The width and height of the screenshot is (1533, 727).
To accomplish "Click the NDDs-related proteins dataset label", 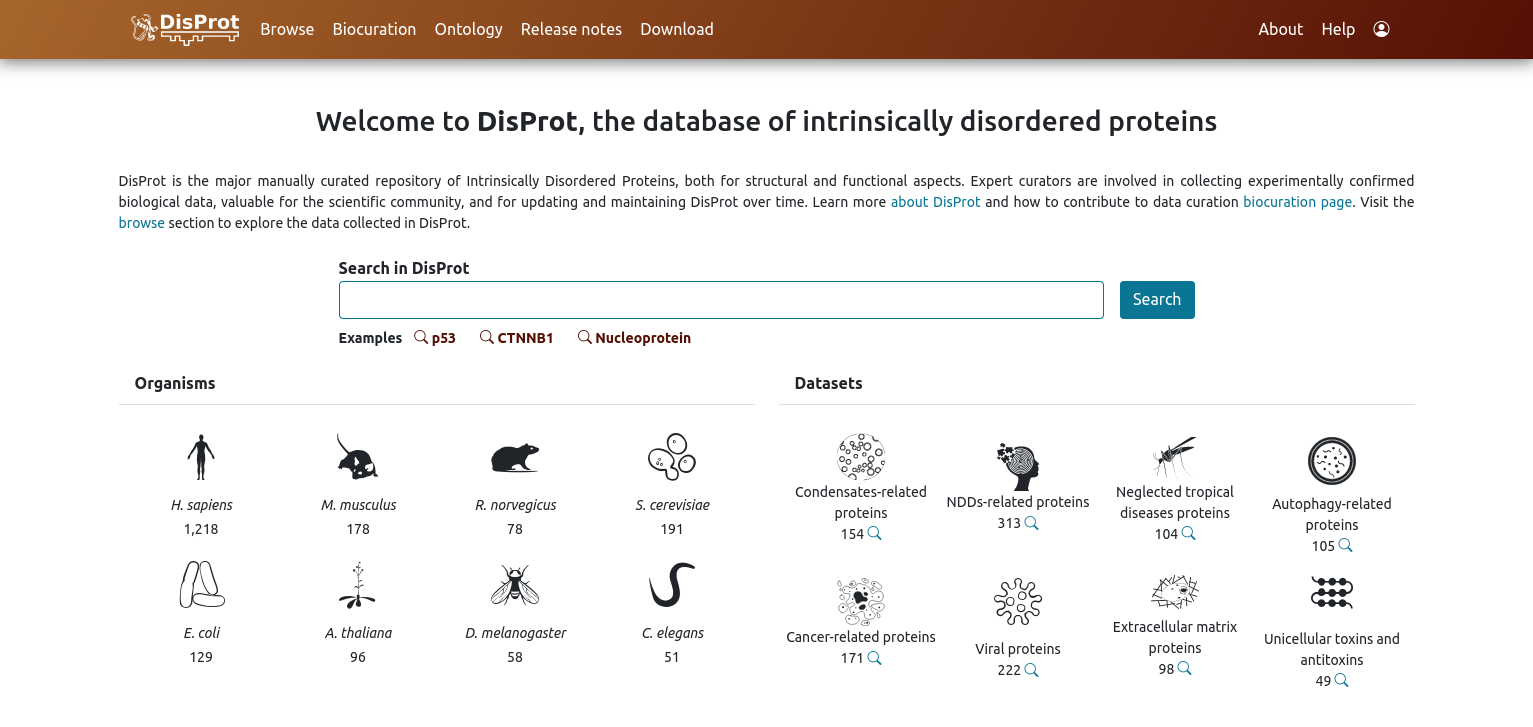I will 1018,502.
